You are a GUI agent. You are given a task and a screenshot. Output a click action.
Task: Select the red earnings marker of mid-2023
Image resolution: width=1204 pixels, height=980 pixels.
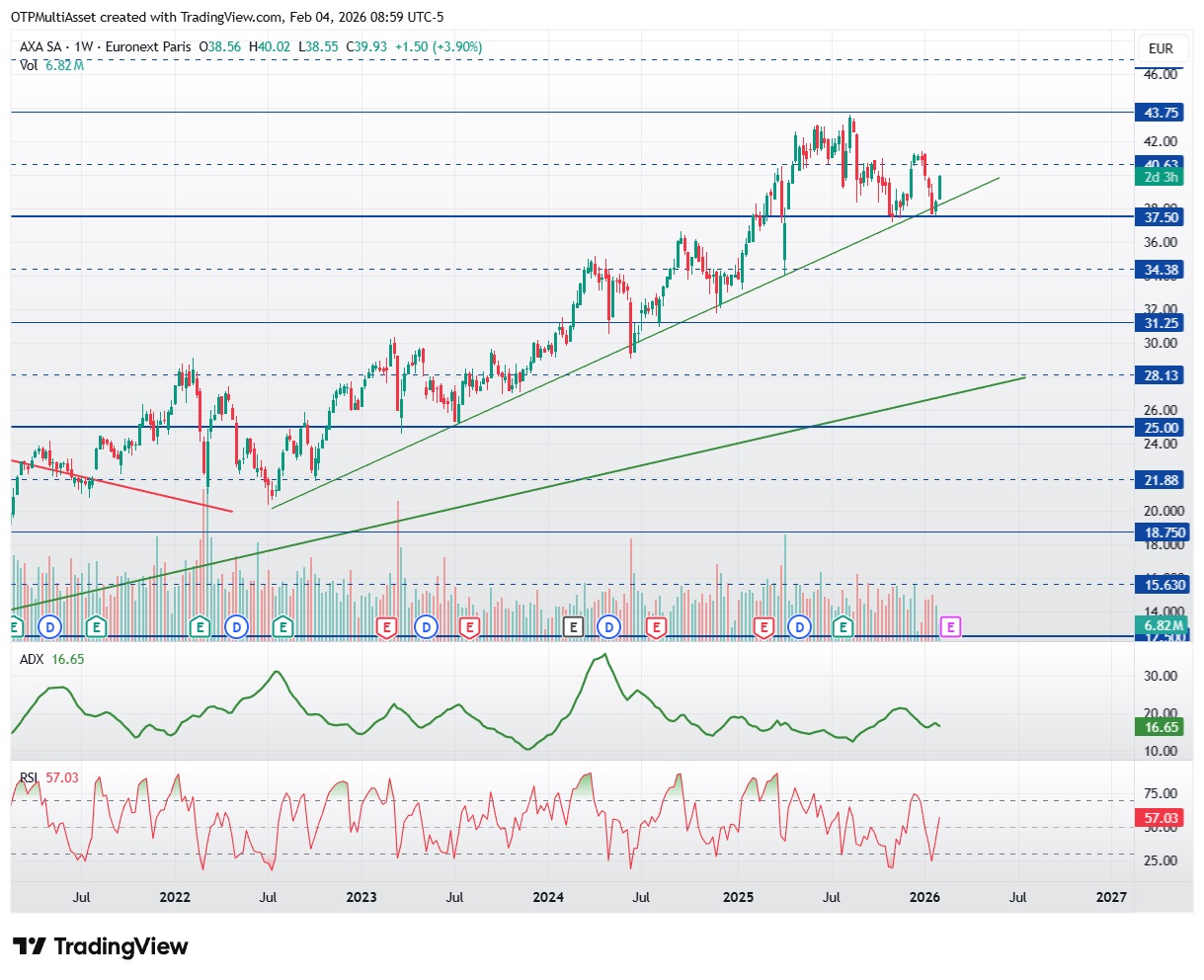(x=469, y=625)
